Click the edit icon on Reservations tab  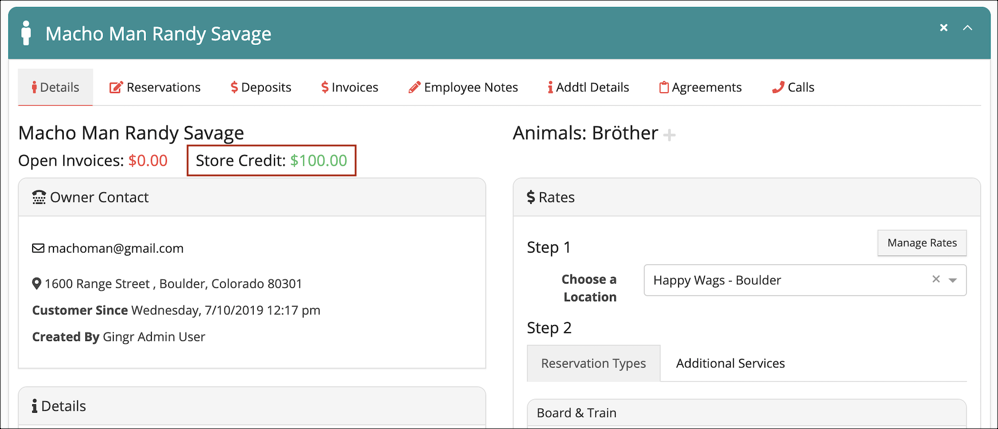pos(116,87)
